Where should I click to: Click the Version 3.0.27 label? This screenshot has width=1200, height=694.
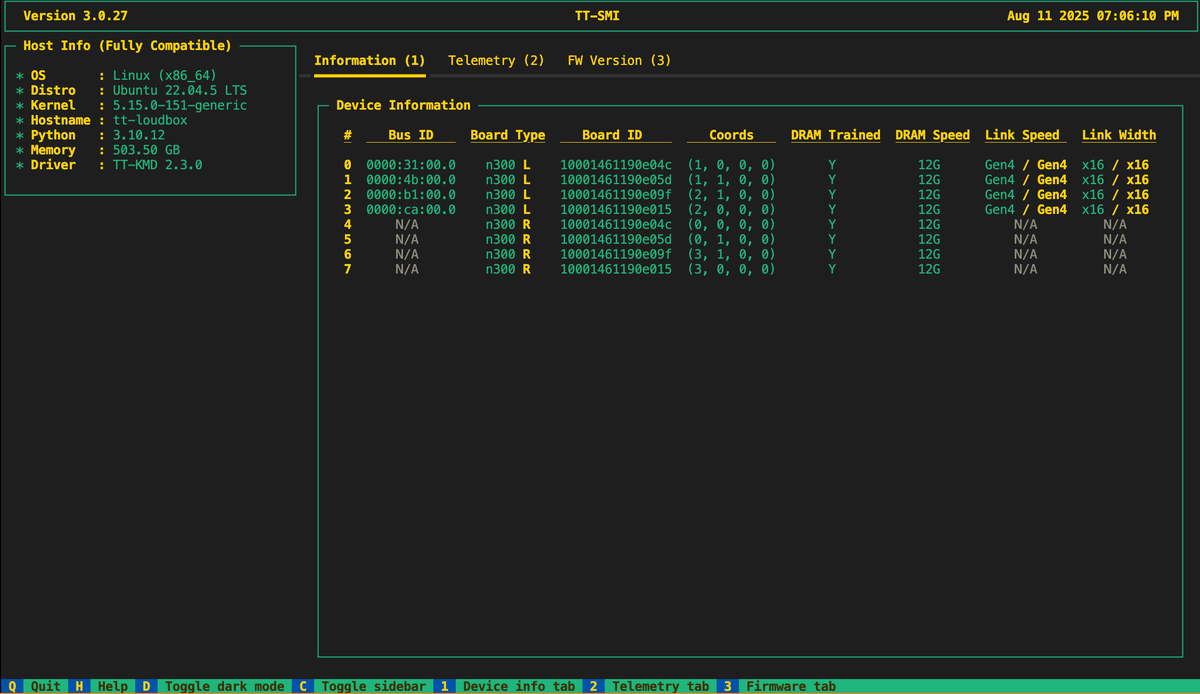tap(75, 16)
